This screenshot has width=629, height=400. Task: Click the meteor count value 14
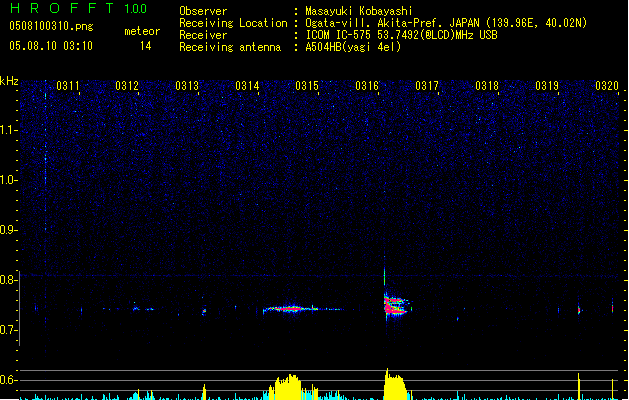[145, 46]
